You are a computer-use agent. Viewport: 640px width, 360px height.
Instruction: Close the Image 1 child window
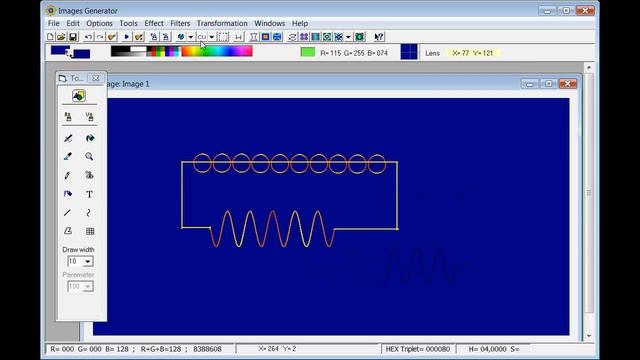[567, 84]
